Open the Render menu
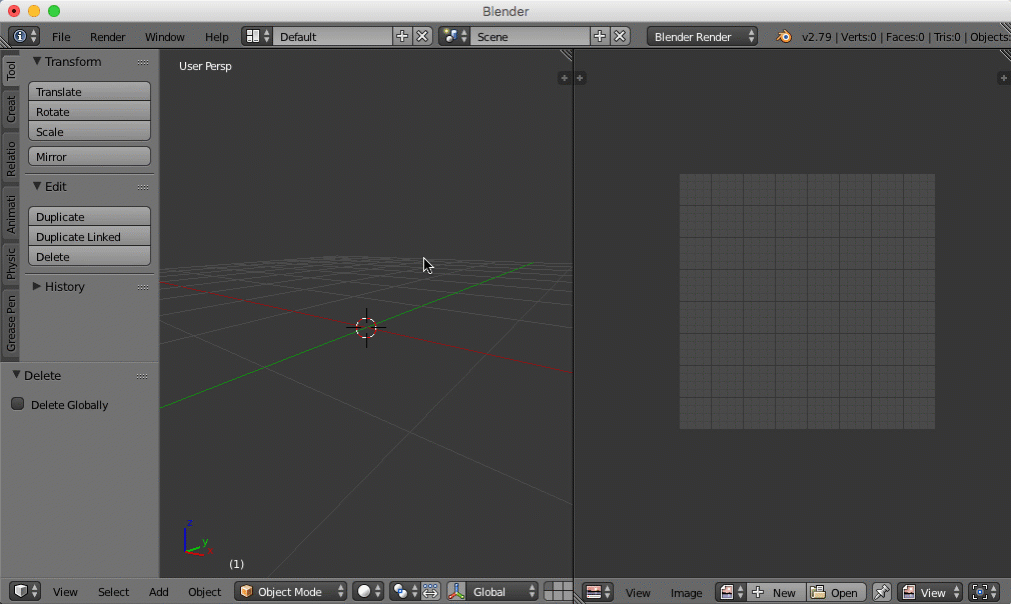This screenshot has width=1011, height=604. (x=108, y=37)
